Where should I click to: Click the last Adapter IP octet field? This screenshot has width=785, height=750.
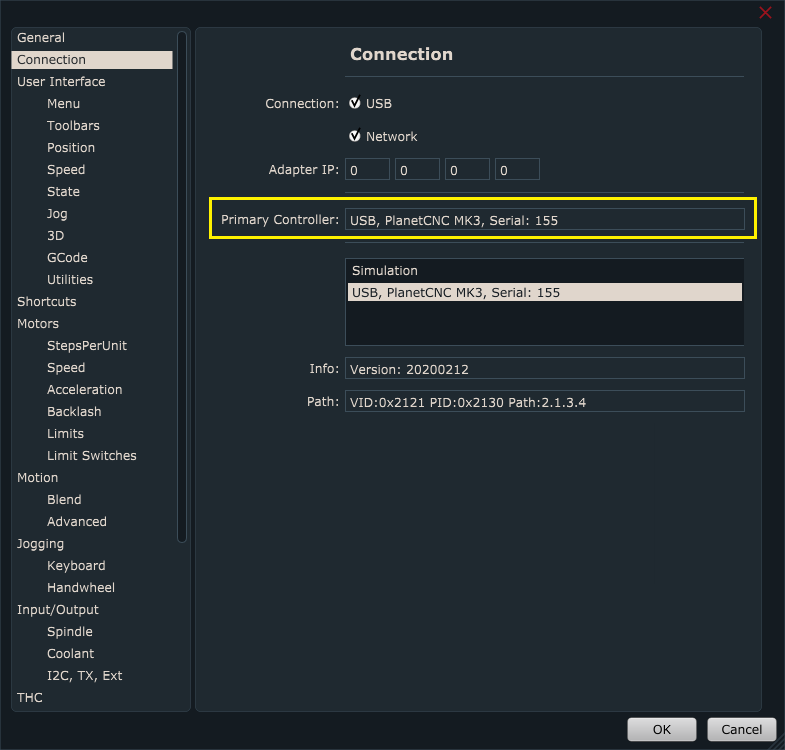coord(517,170)
